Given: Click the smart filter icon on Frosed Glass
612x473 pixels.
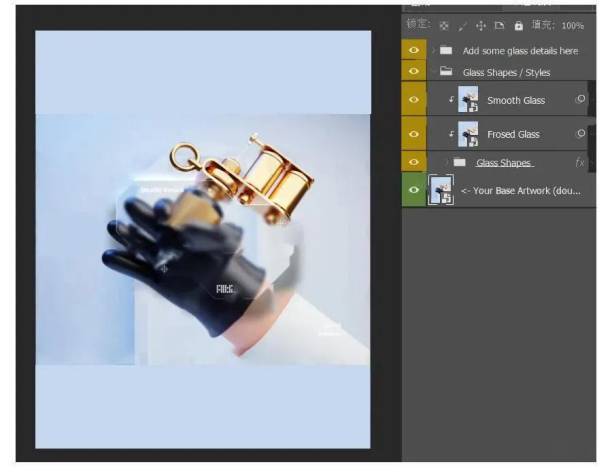Looking at the screenshot, I should coord(580,133).
